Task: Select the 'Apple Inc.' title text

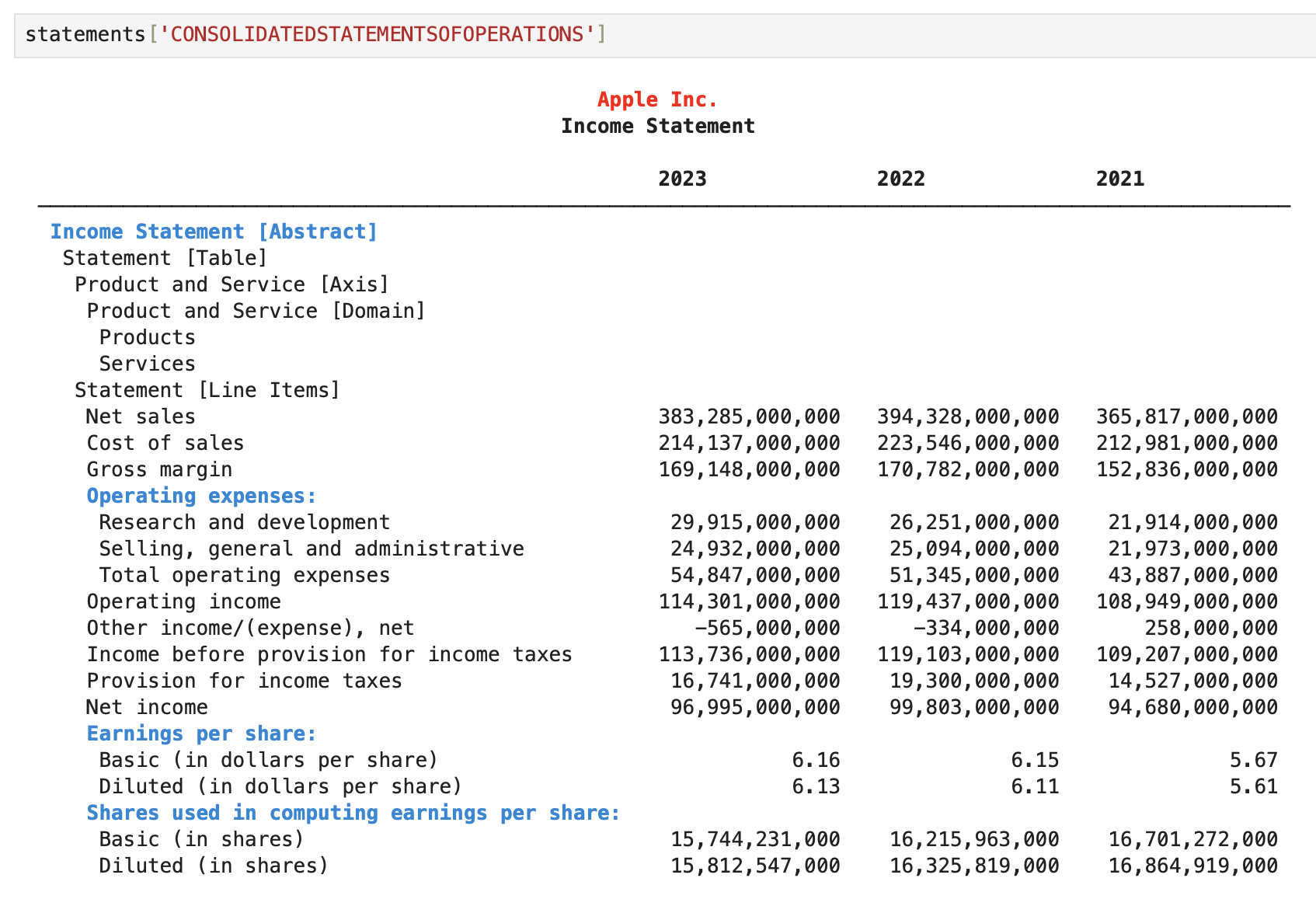Action: 657,99
